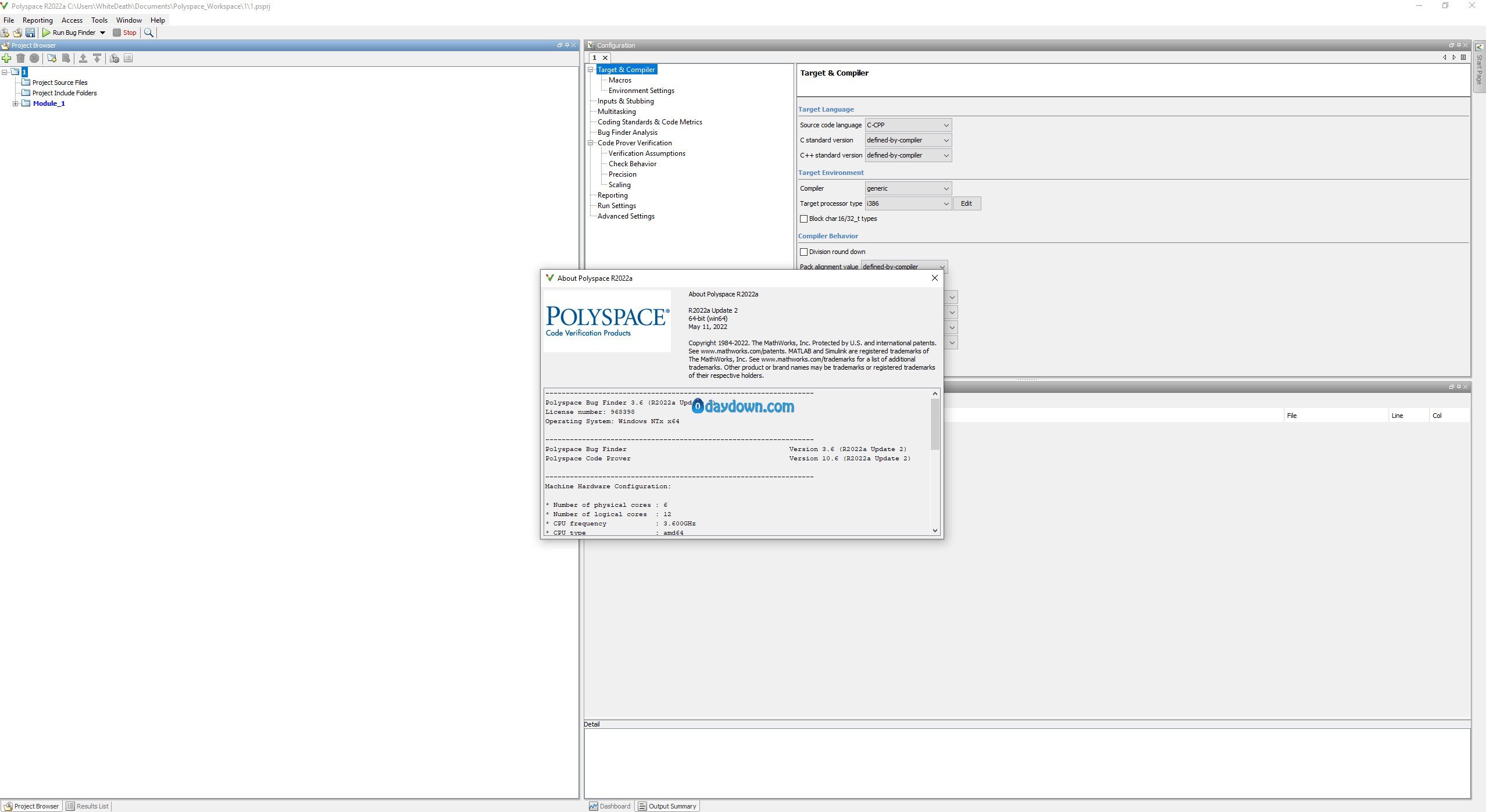Image resolution: width=1486 pixels, height=812 pixels.
Task: Collapse Code Prover Verification node
Action: point(591,143)
